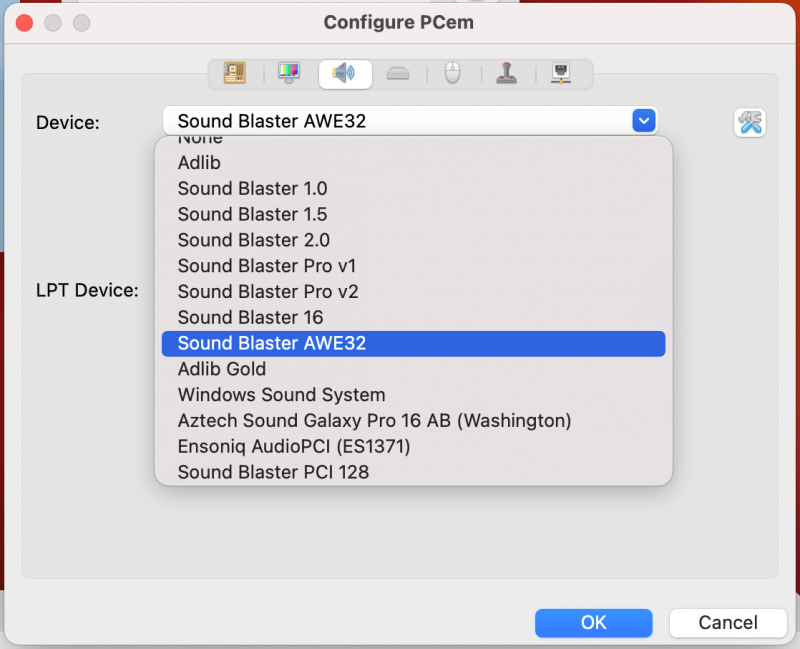
Task: Choose Adlib Gold sound device
Action: pyautogui.click(x=221, y=369)
